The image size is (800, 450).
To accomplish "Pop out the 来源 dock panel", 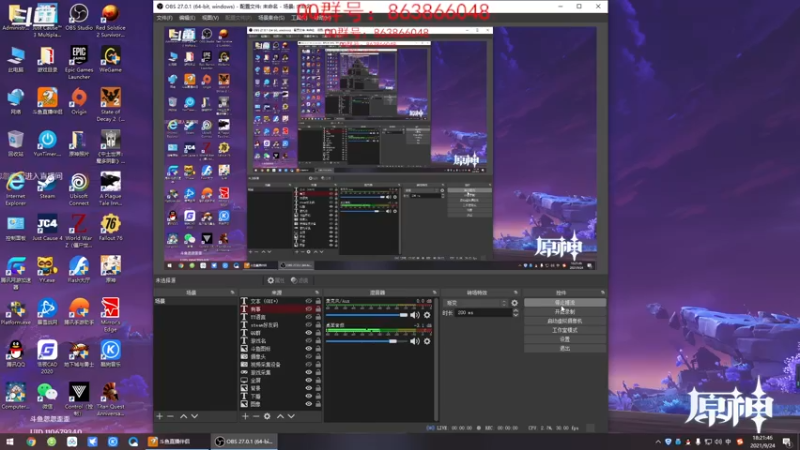I will 317,293.
